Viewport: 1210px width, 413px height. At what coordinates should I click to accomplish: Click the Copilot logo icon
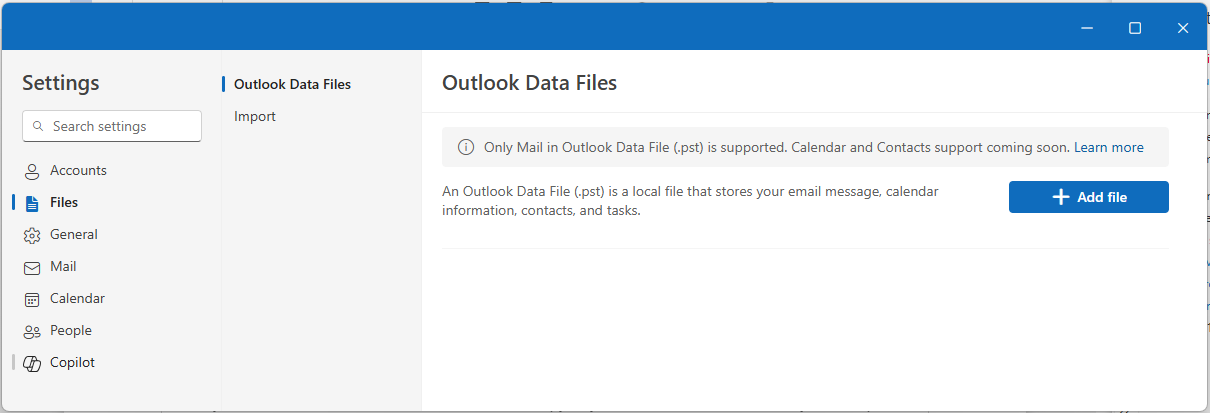point(31,363)
